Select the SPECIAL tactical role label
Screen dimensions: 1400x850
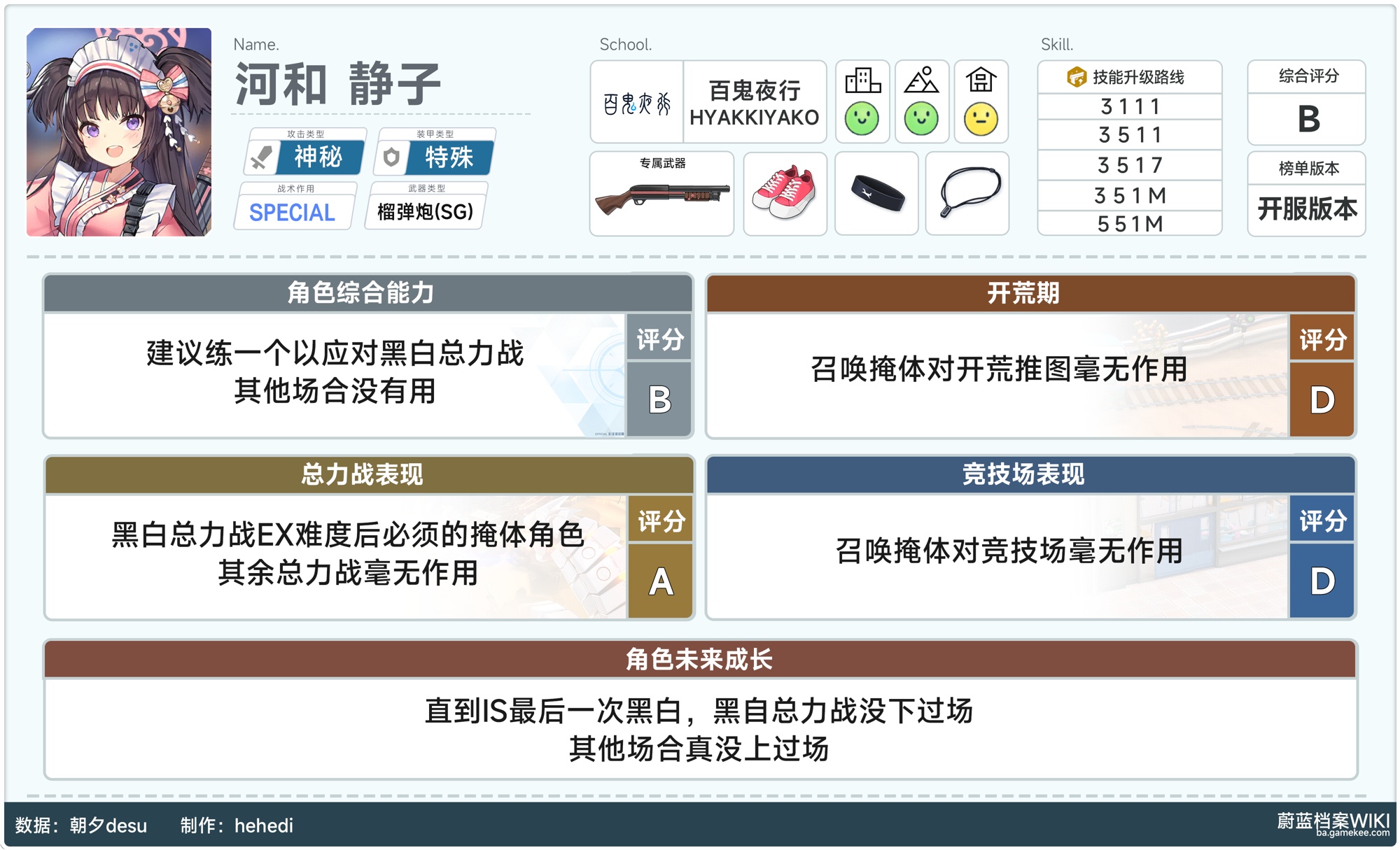pos(293,212)
